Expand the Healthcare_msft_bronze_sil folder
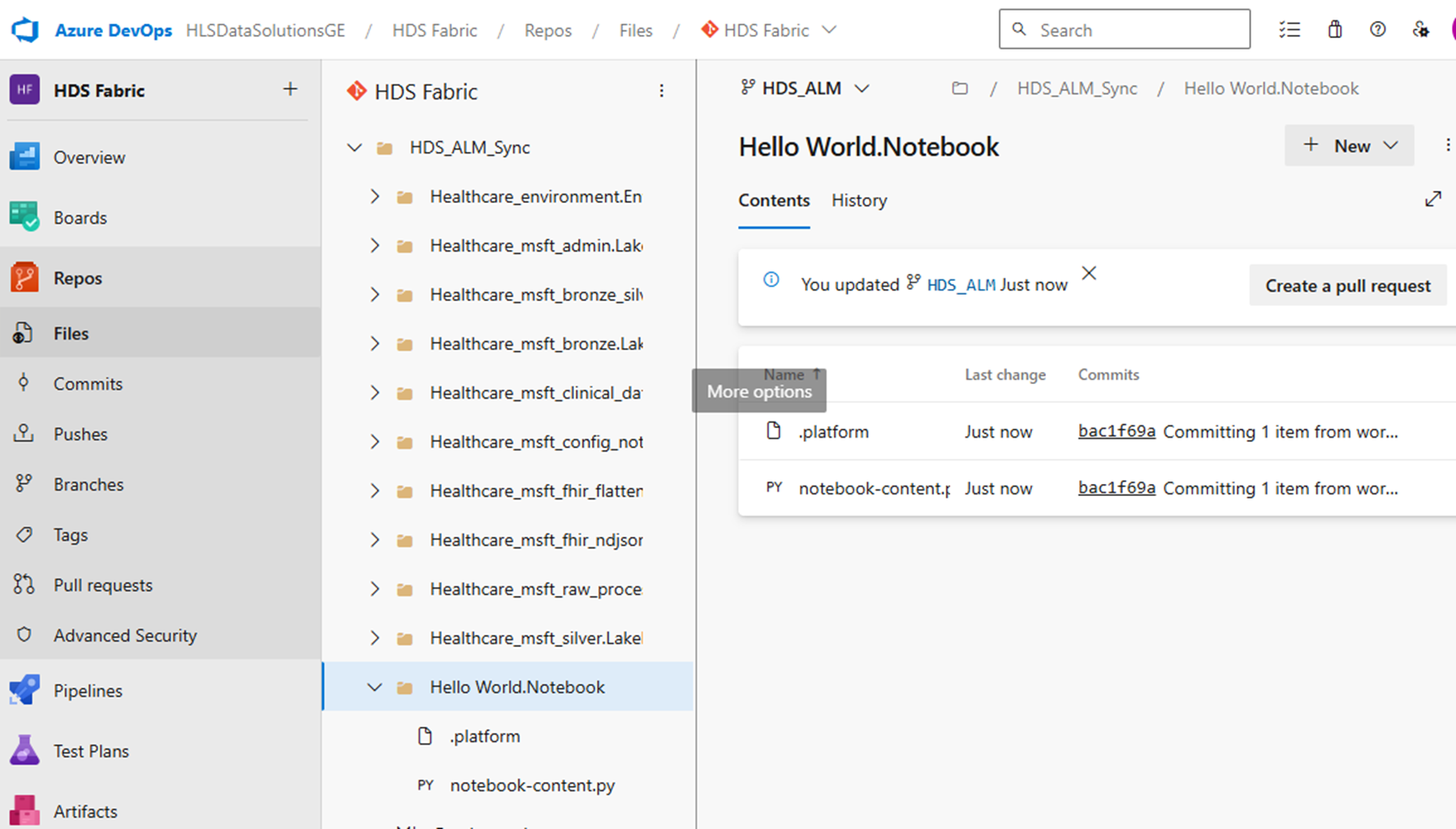Image resolution: width=1456 pixels, height=829 pixels. coord(374,295)
